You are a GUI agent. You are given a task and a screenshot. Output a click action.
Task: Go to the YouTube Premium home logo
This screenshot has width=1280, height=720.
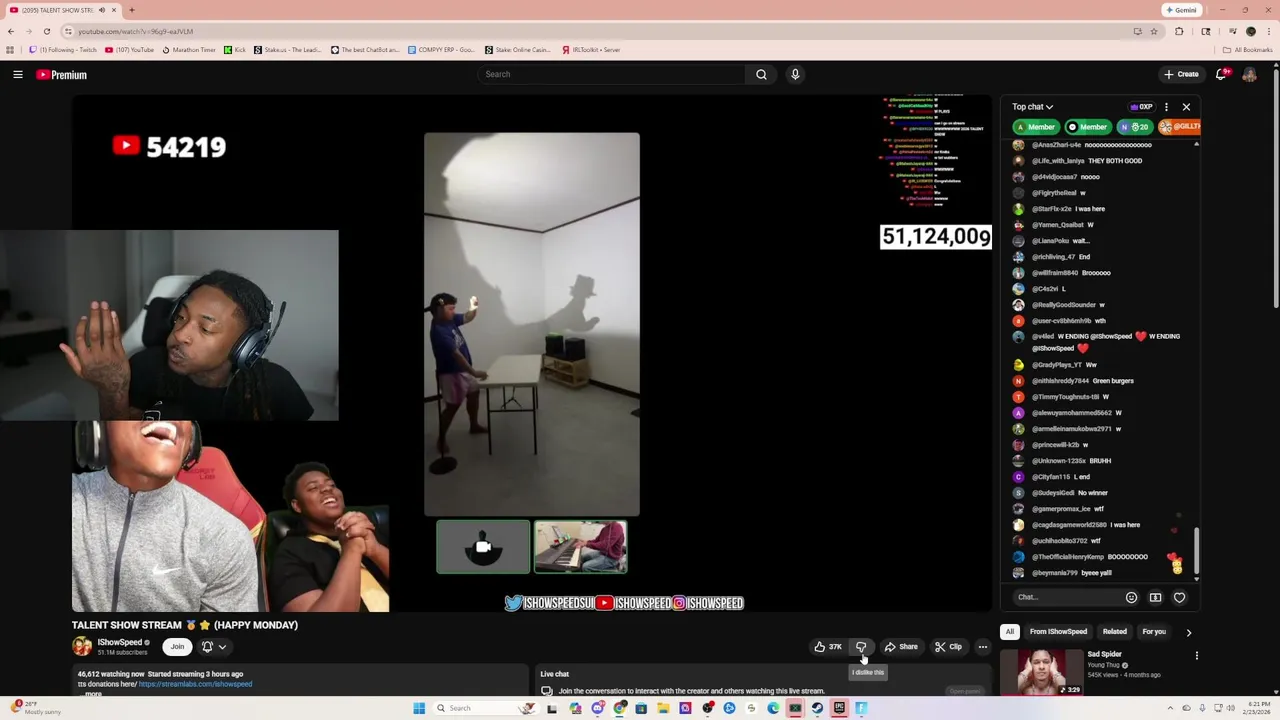pyautogui.click(x=62, y=75)
